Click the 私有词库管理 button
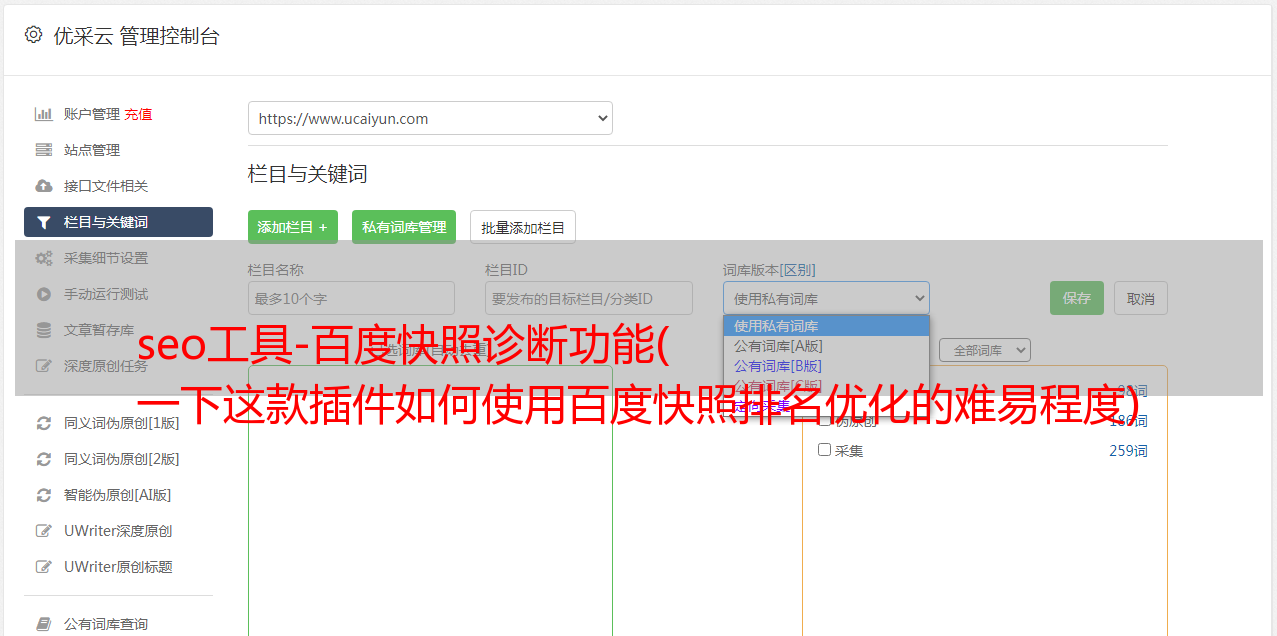 coord(404,227)
